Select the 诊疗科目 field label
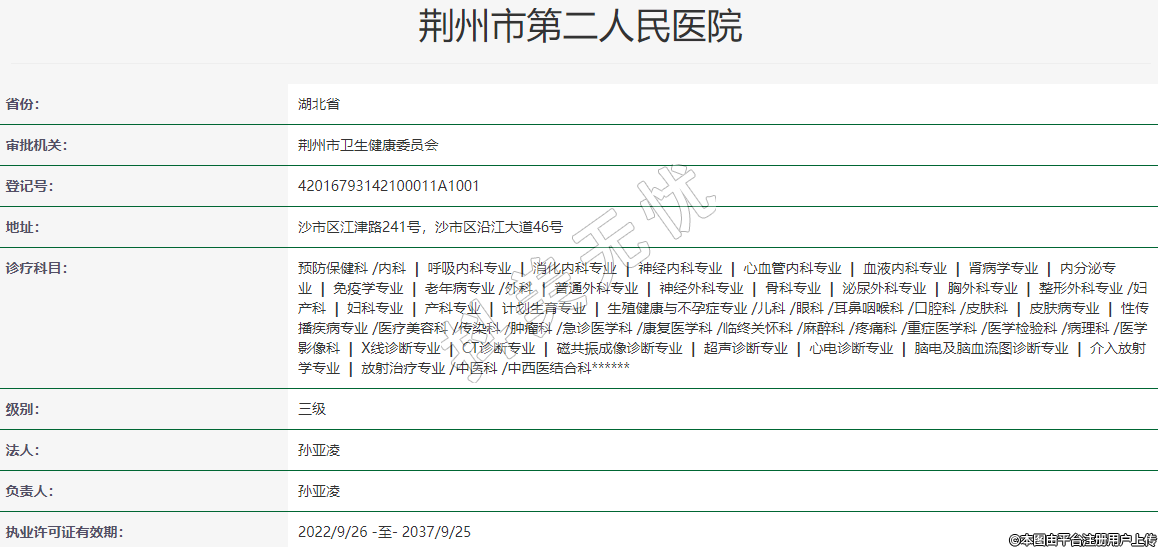1158x547 pixels. [36, 268]
